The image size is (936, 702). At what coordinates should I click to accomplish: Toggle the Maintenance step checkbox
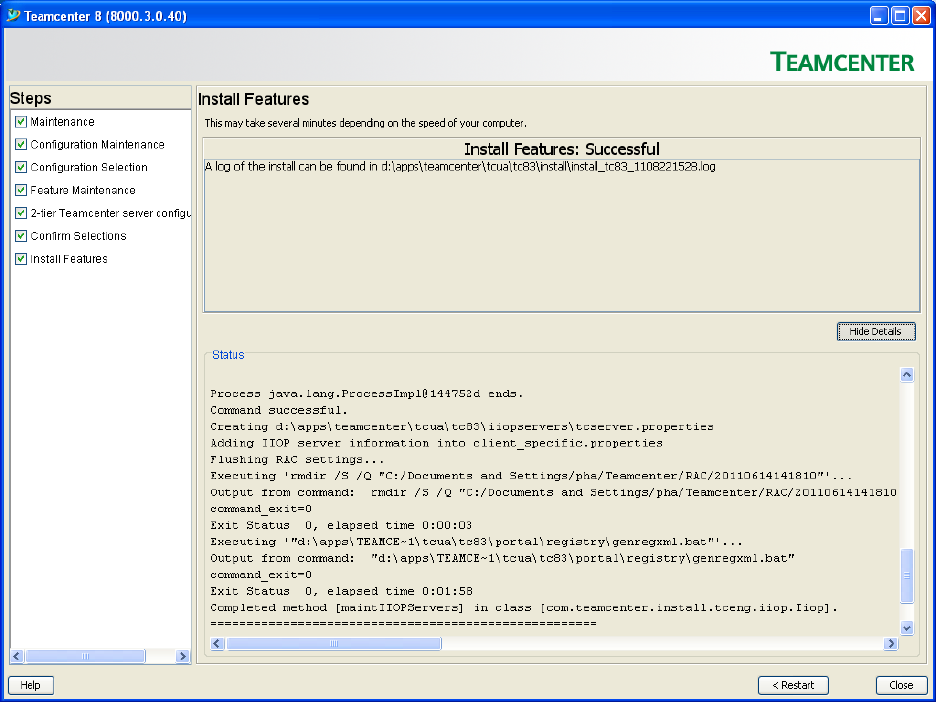coord(21,122)
